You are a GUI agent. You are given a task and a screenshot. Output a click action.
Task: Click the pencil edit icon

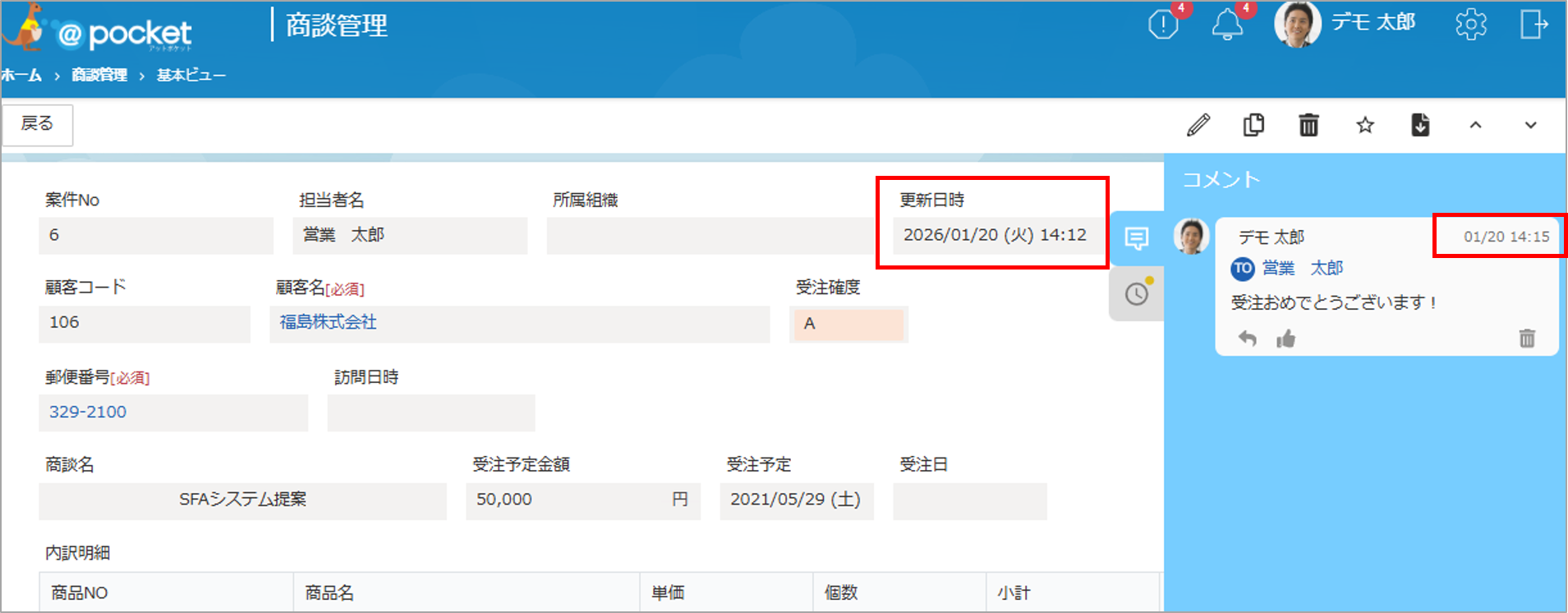point(1198,125)
